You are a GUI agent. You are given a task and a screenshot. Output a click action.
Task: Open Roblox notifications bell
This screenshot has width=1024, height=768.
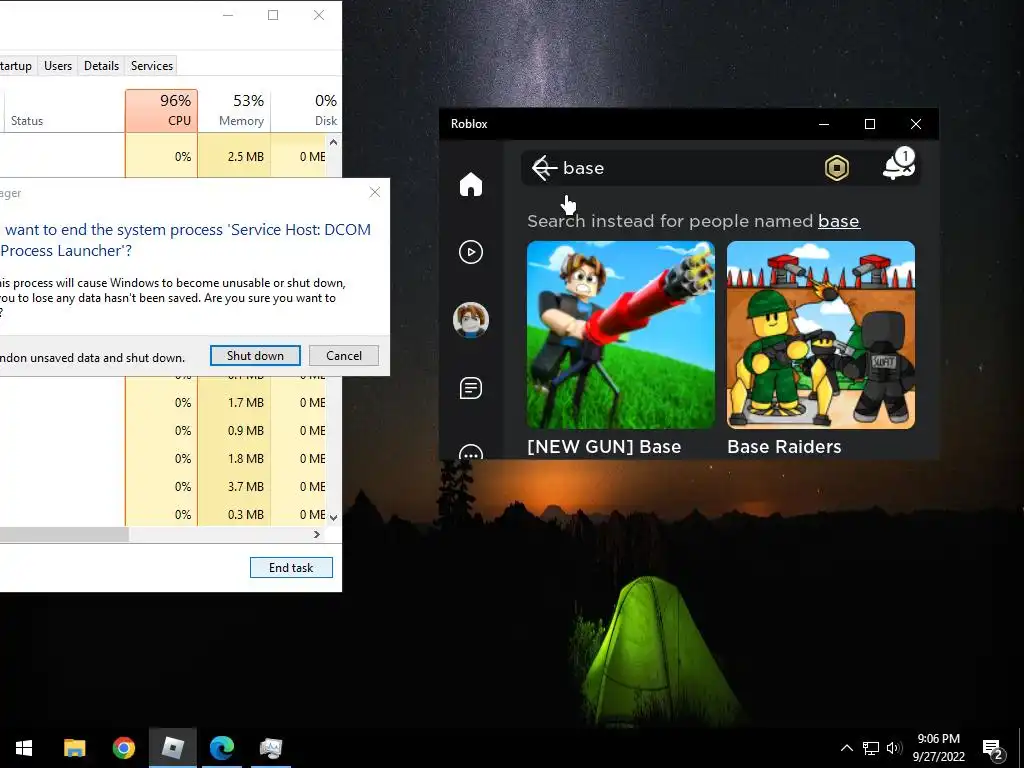click(899, 164)
